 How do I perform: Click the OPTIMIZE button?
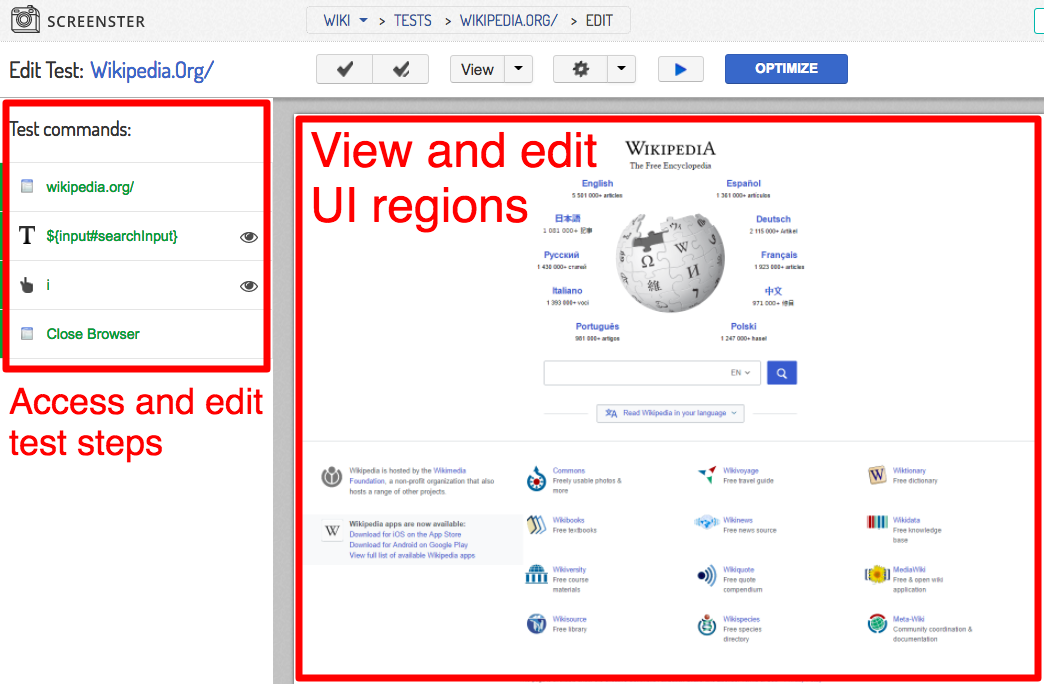(x=786, y=69)
